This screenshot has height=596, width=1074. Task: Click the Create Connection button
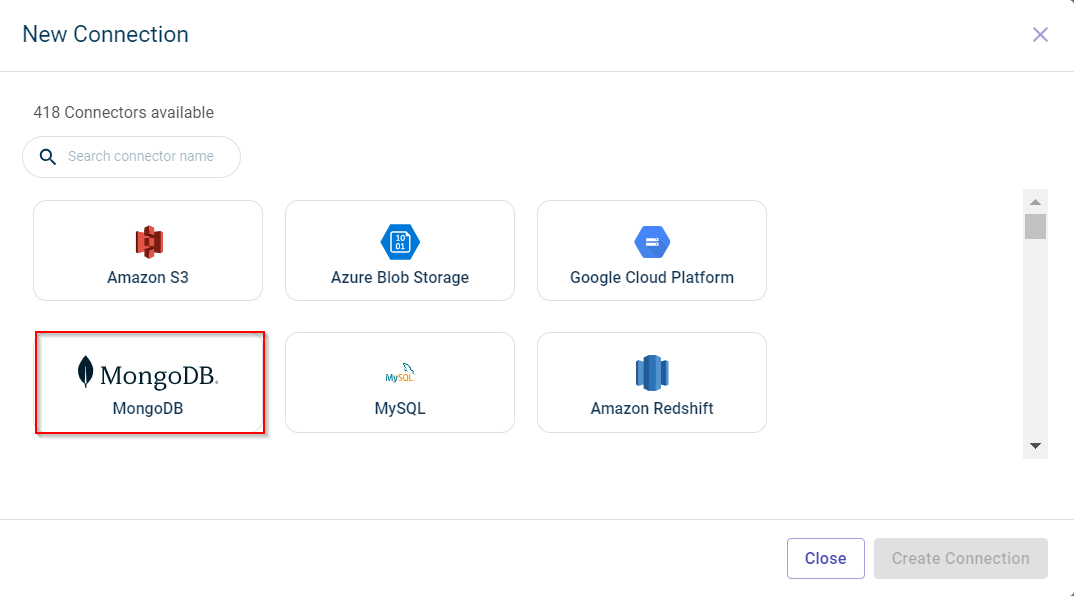(960, 558)
